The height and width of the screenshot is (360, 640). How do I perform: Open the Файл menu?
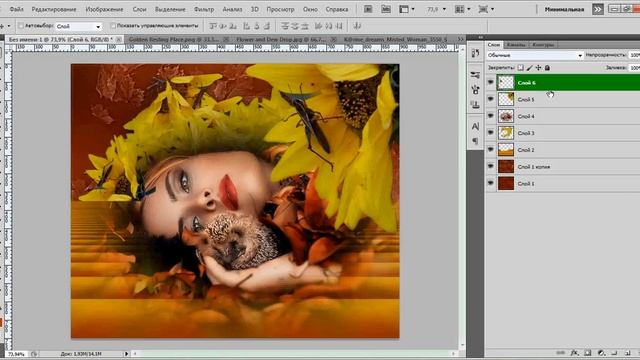tap(16, 9)
